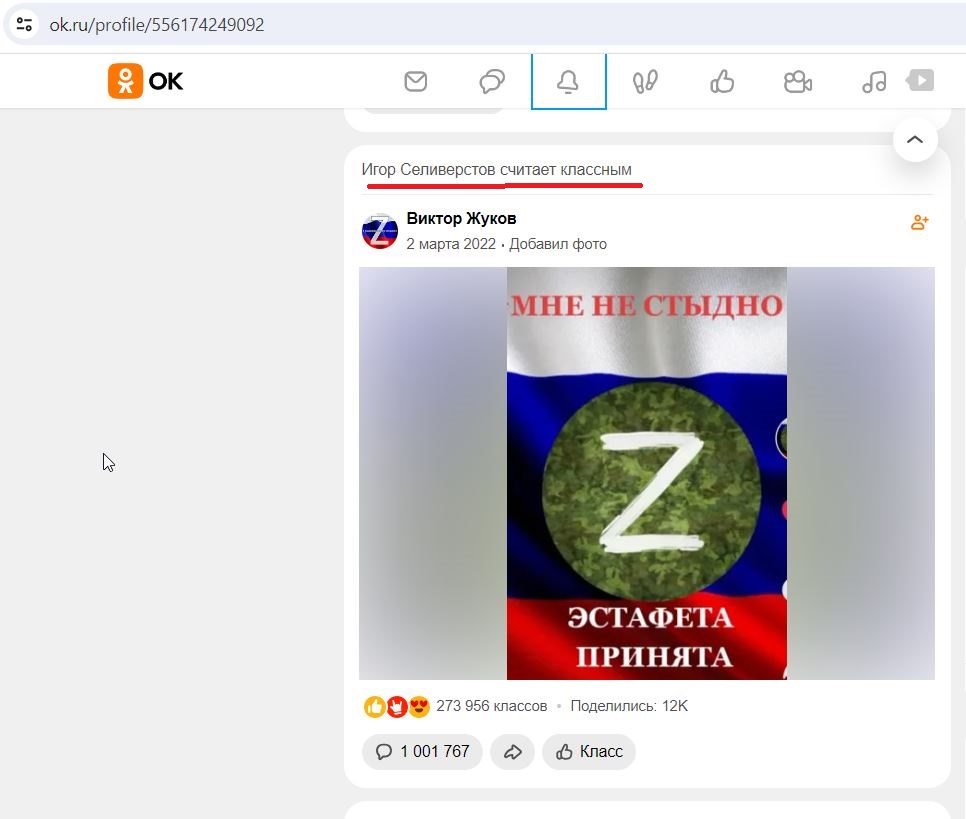Click the play icon at header's right edge
The height and width of the screenshot is (819, 966).
coord(920,80)
